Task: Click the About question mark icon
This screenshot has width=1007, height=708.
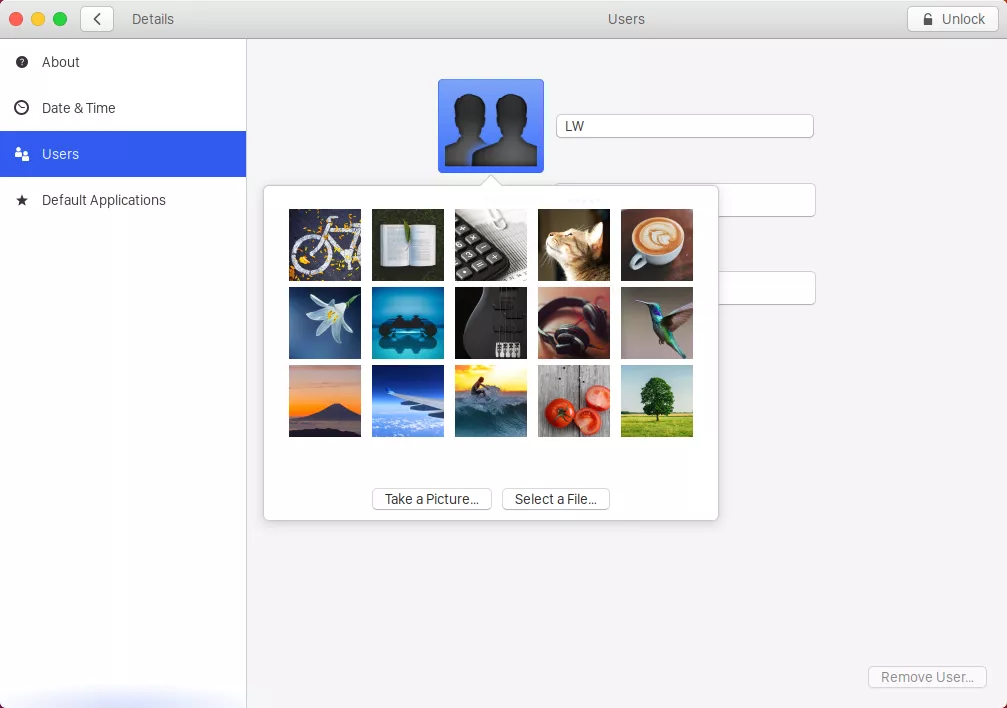Action: (x=22, y=62)
